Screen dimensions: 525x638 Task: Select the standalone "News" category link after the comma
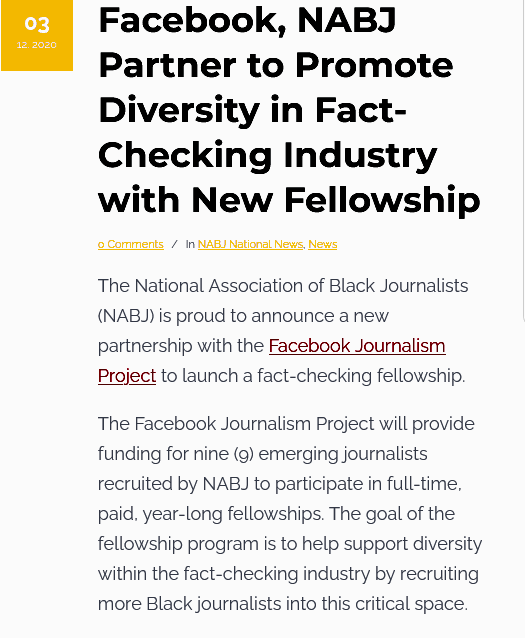[323, 244]
